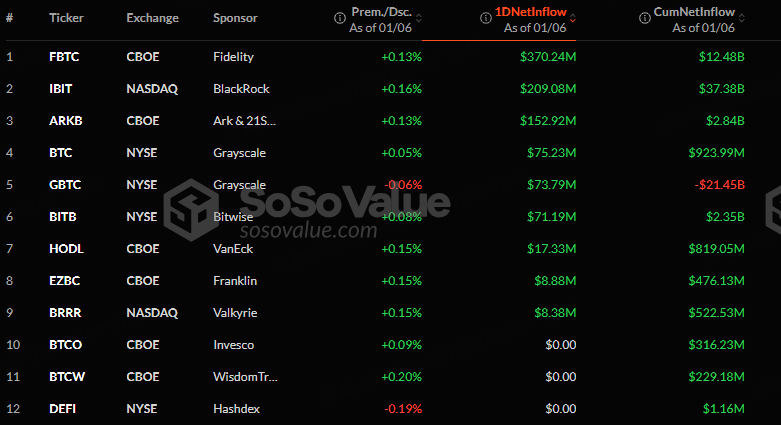Click the Sponsor column header
The height and width of the screenshot is (425, 781).
235,18
